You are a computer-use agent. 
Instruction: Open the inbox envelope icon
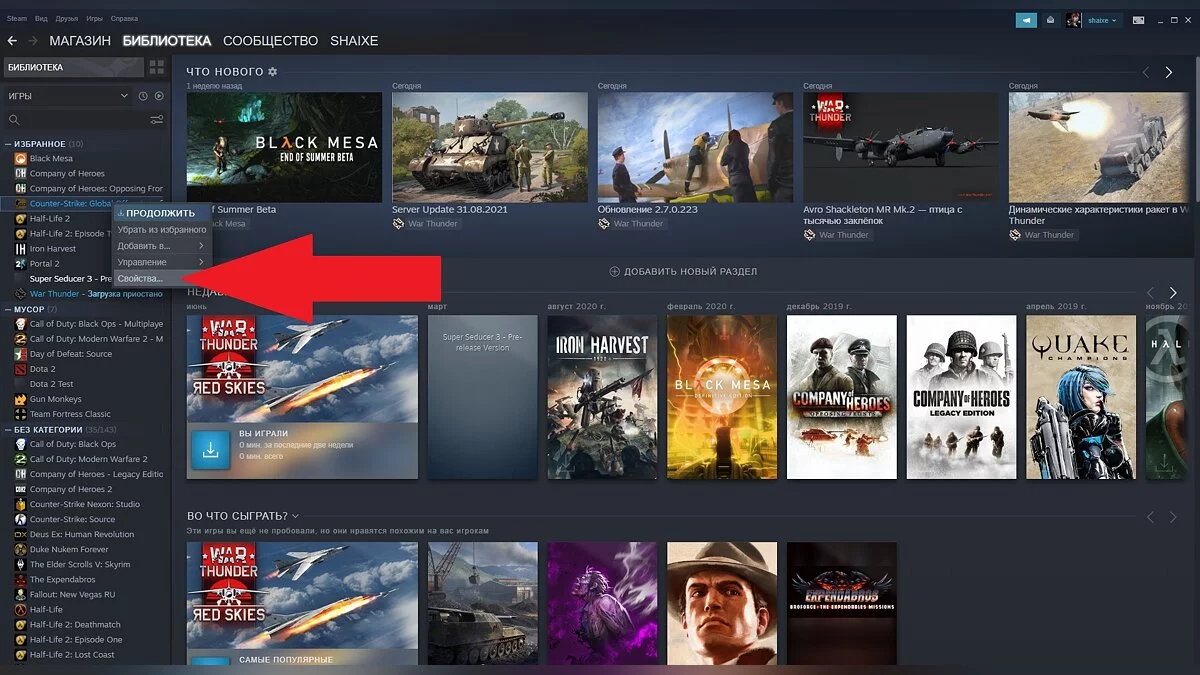[1050, 19]
